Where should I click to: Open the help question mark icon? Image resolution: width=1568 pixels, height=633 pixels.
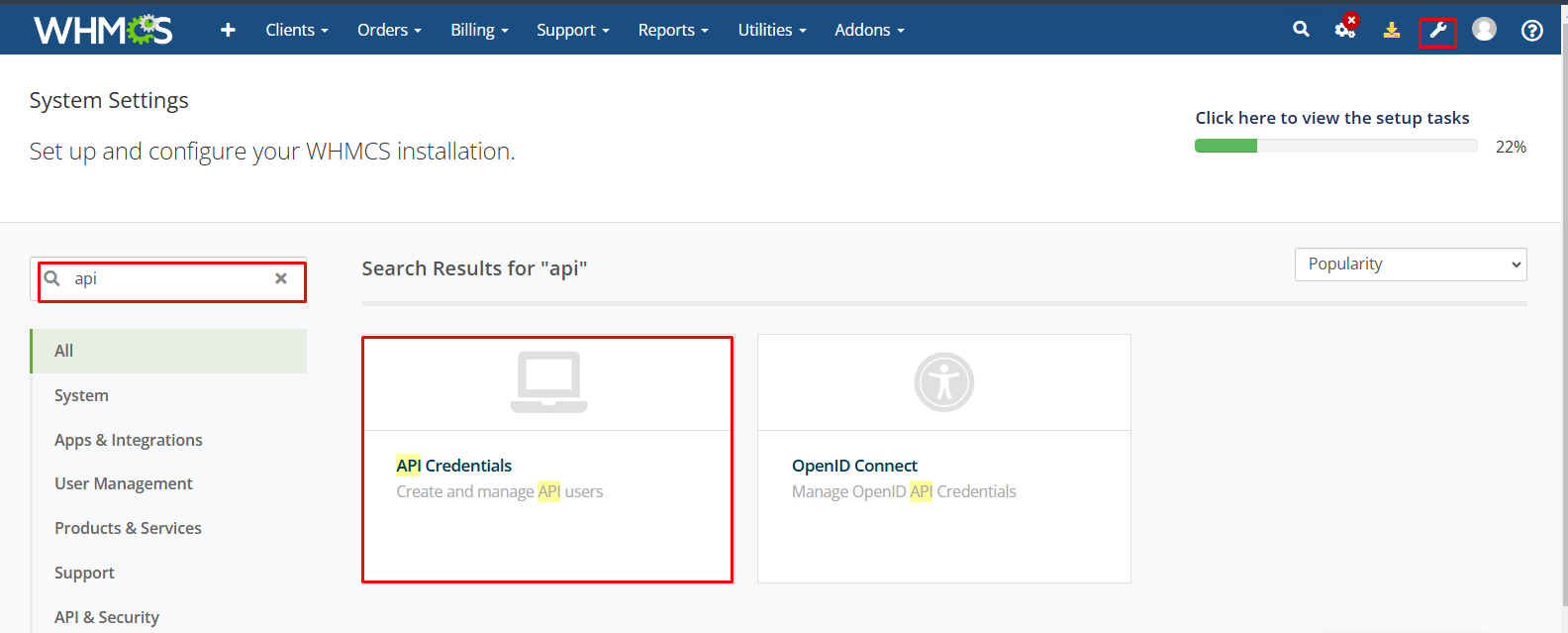pos(1532,31)
